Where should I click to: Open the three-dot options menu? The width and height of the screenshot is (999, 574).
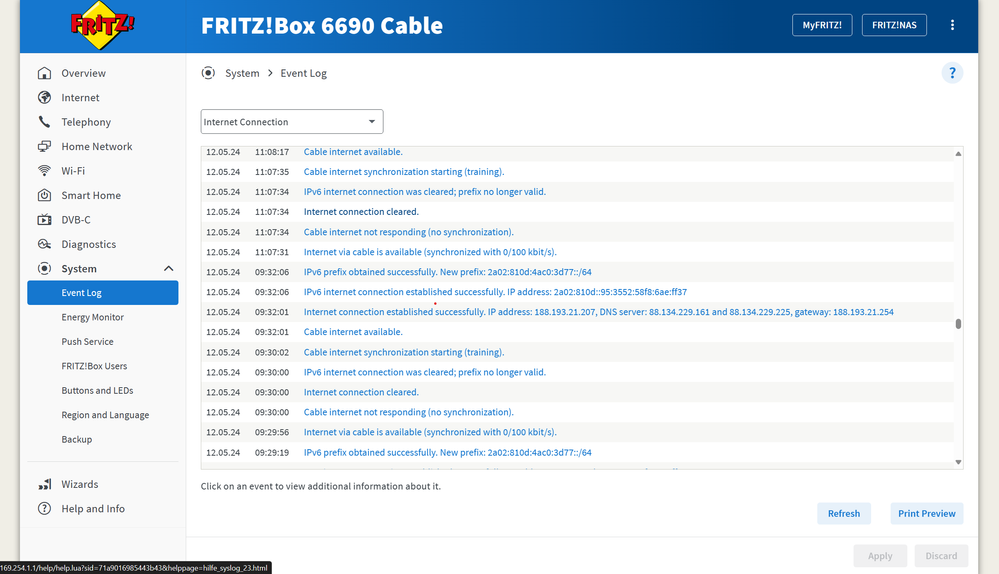pyautogui.click(x=952, y=25)
